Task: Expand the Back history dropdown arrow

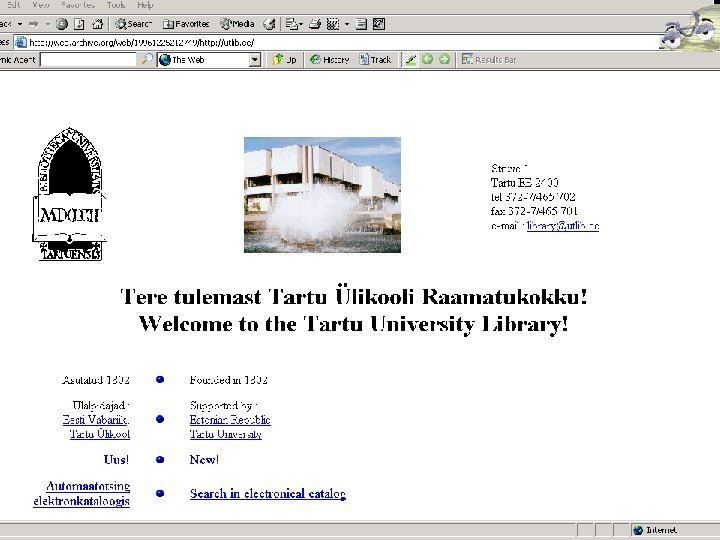Action: pos(20,24)
